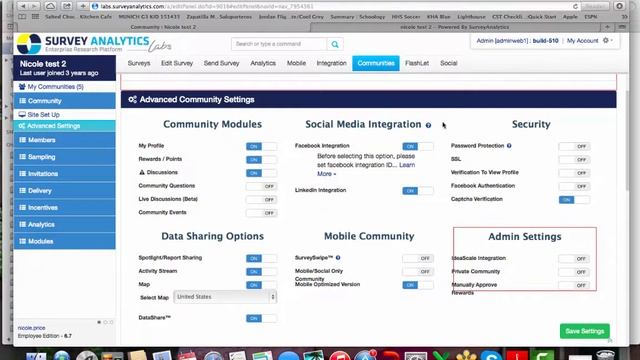The width and height of the screenshot is (640, 360).
Task: Enable Password Protection switch
Action: (x=574, y=146)
